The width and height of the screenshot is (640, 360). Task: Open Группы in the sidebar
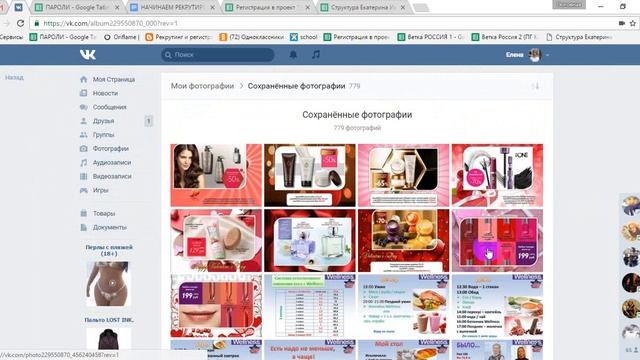(x=103, y=135)
